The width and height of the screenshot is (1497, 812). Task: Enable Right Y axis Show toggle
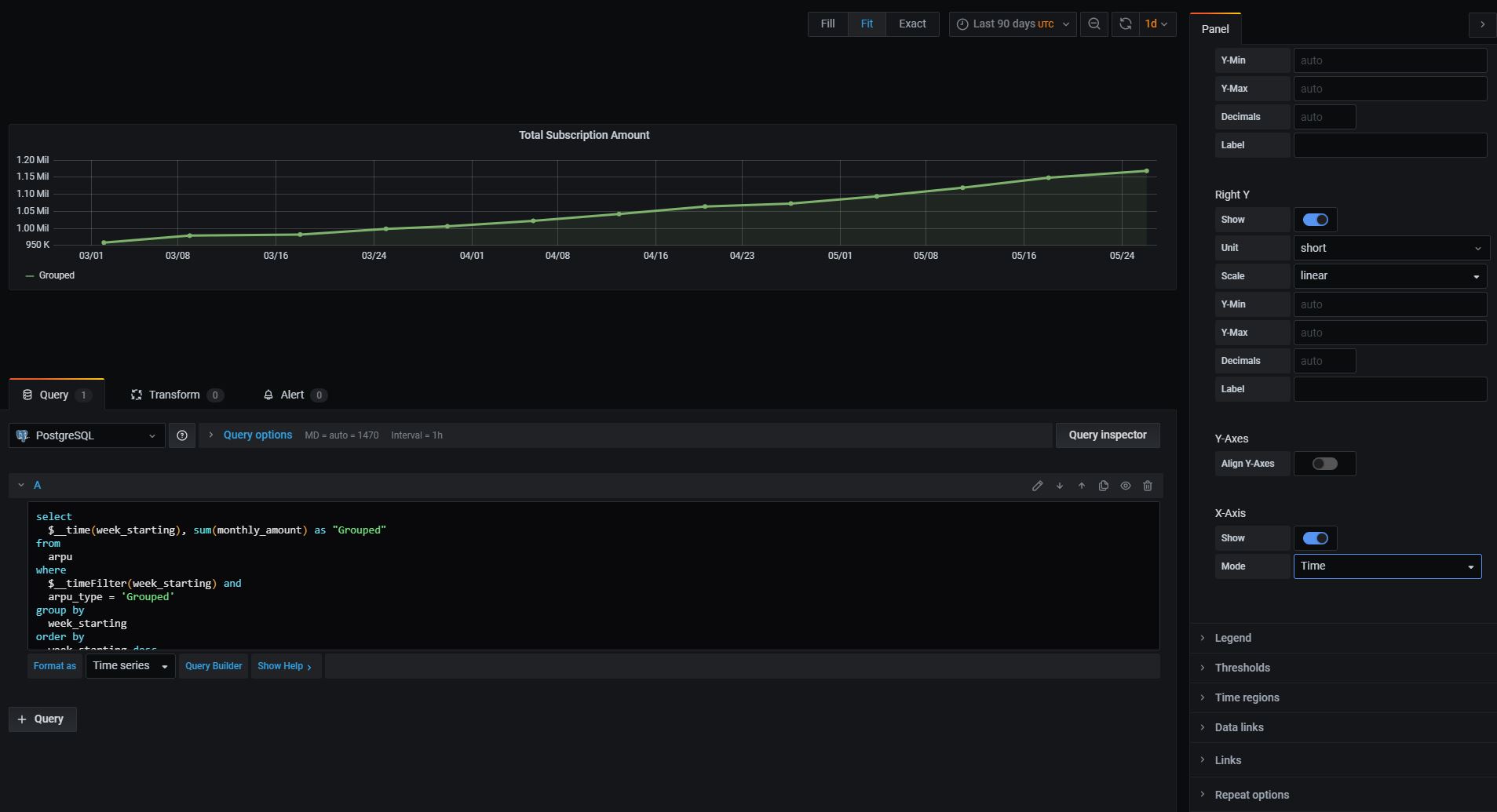1316,219
